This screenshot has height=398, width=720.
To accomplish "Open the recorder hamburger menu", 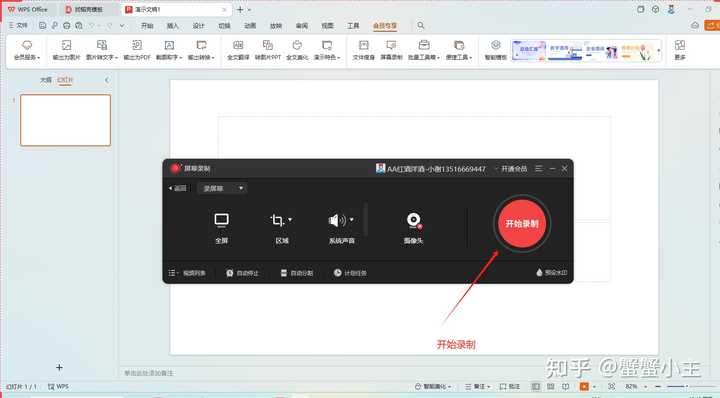I will coord(539,168).
